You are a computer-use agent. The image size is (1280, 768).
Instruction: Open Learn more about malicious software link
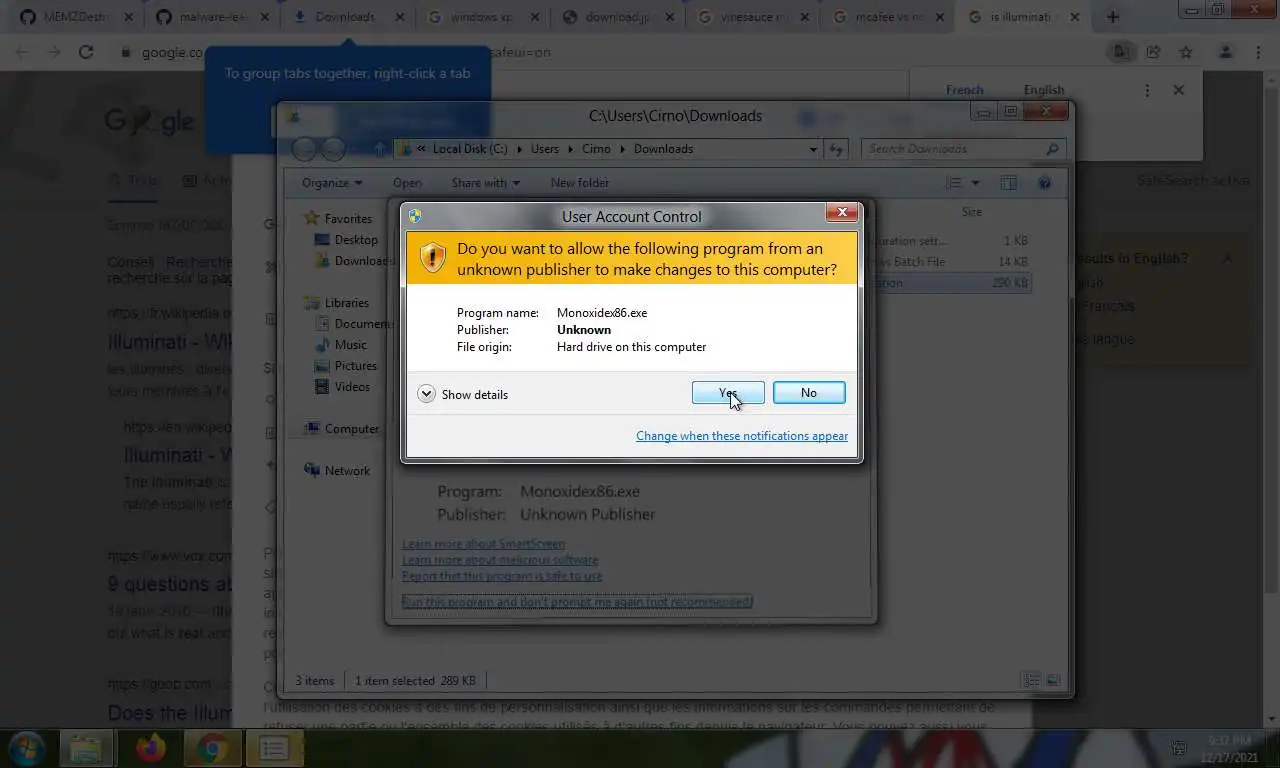[x=500, y=560]
